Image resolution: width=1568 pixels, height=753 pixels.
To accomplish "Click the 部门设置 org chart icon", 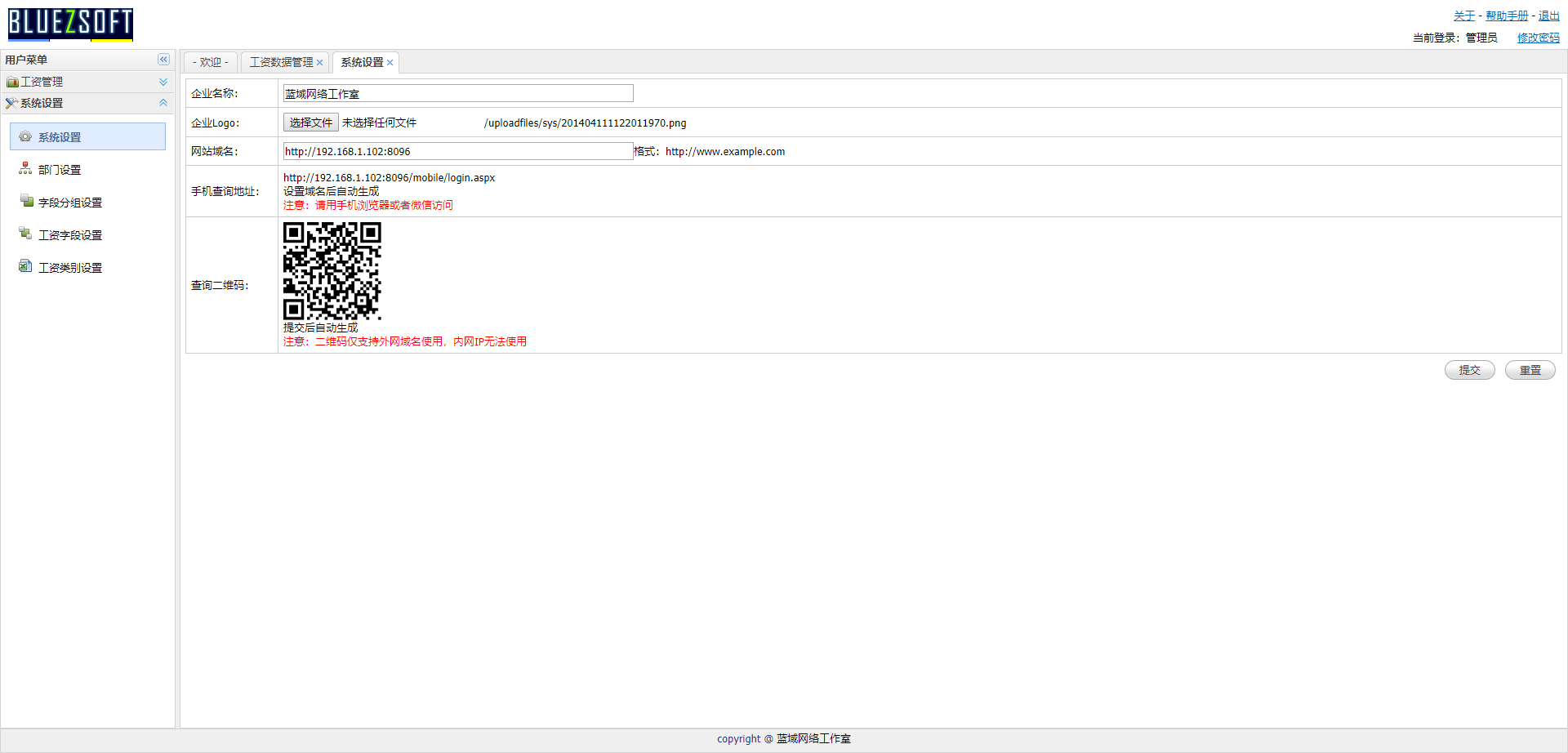I will pyautogui.click(x=25, y=169).
